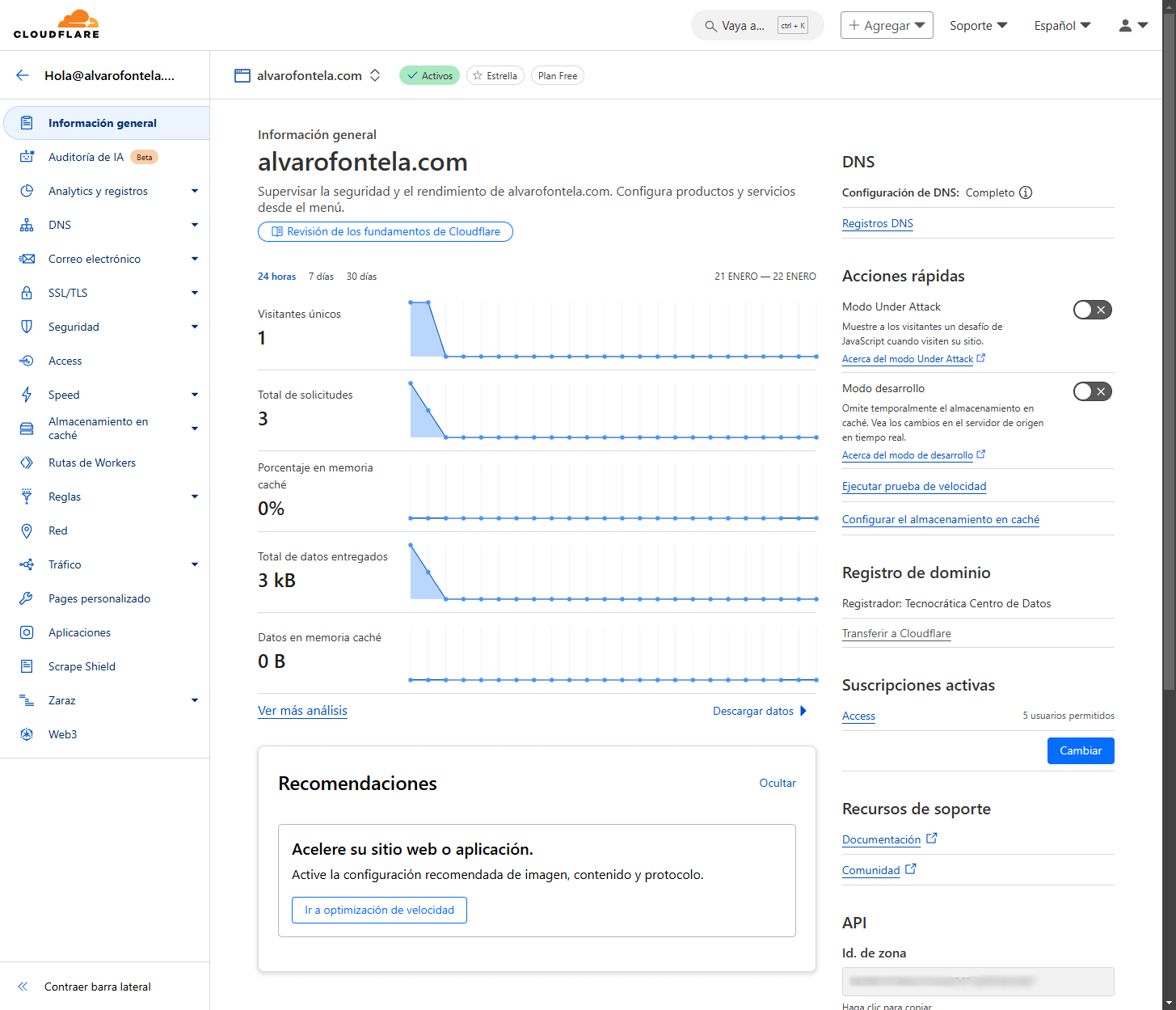Click Configurar el almacenamiento en caché

(x=941, y=519)
